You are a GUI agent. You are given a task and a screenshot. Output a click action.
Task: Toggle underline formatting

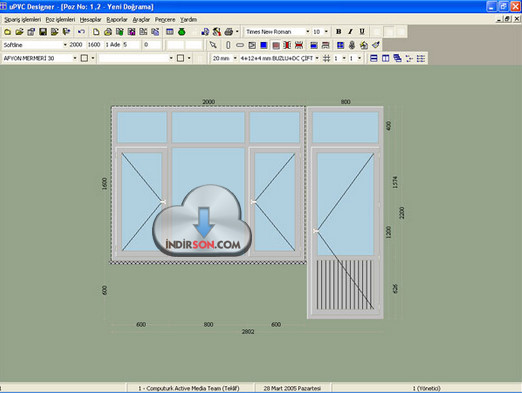362,32
